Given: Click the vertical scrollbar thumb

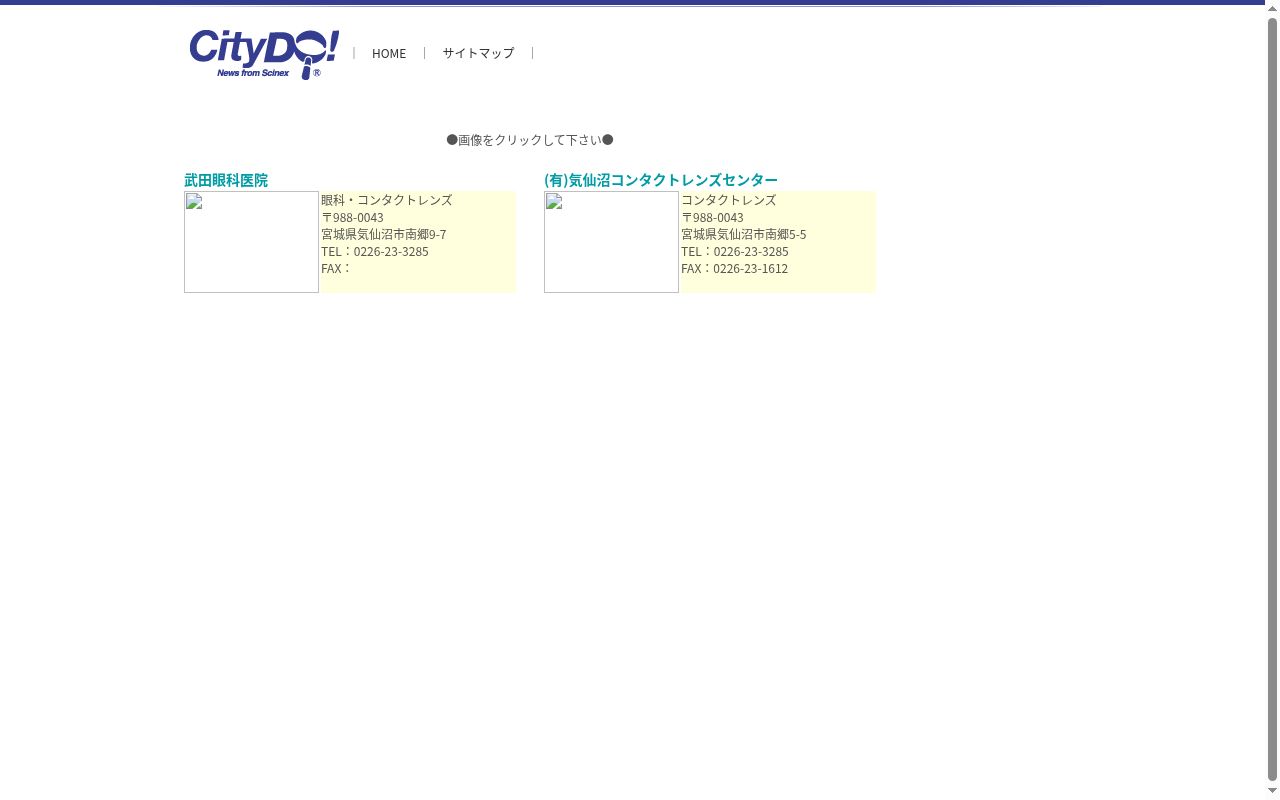Looking at the screenshot, I should (x=1272, y=400).
